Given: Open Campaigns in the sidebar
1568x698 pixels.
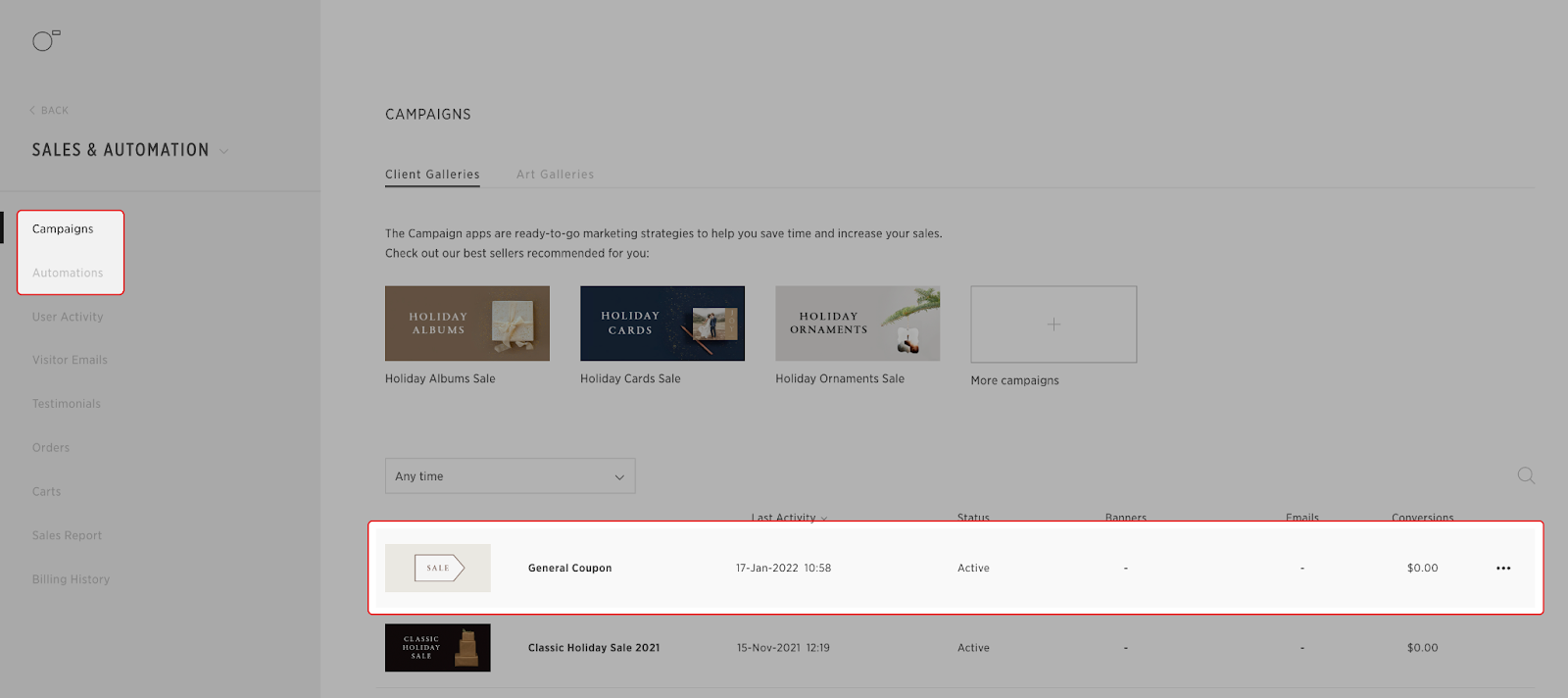Looking at the screenshot, I should pos(63,228).
